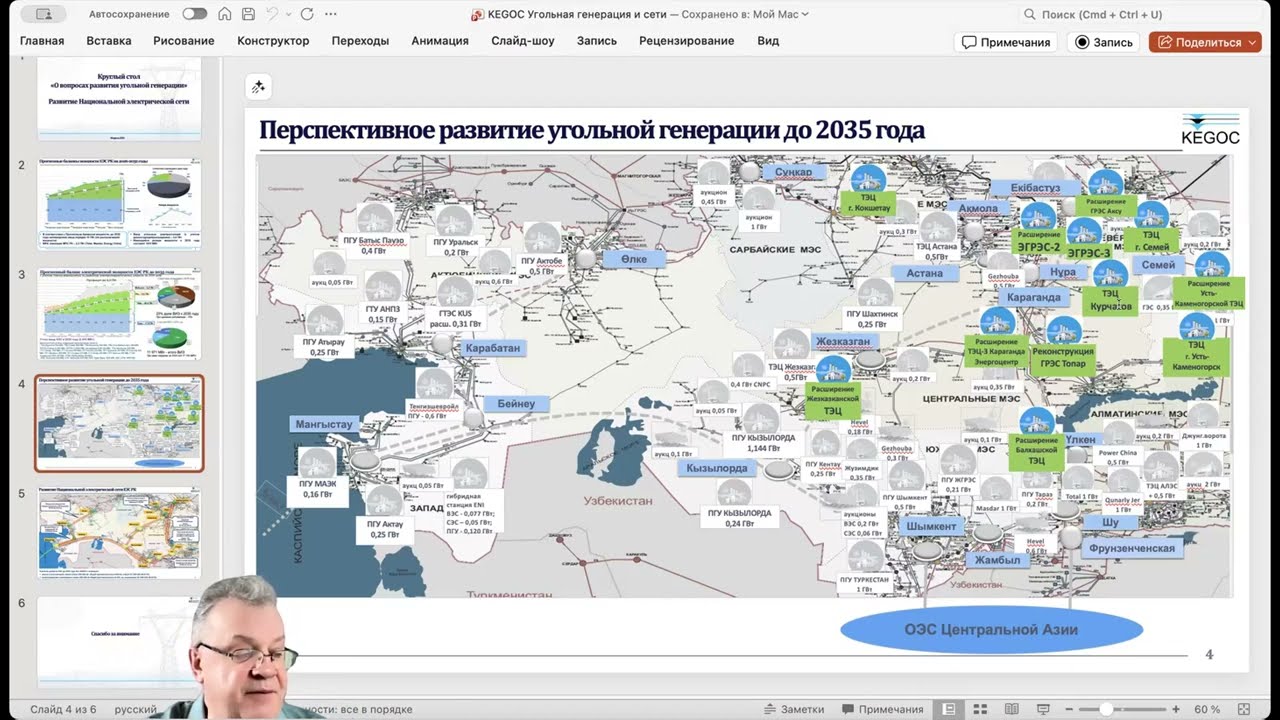Click the Өлке label on the map

[x=633, y=259]
